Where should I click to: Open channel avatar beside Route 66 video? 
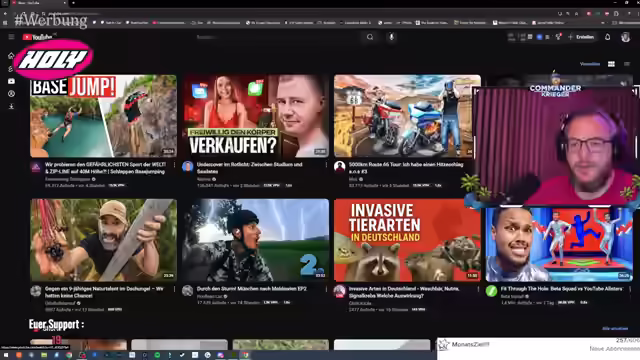point(340,167)
